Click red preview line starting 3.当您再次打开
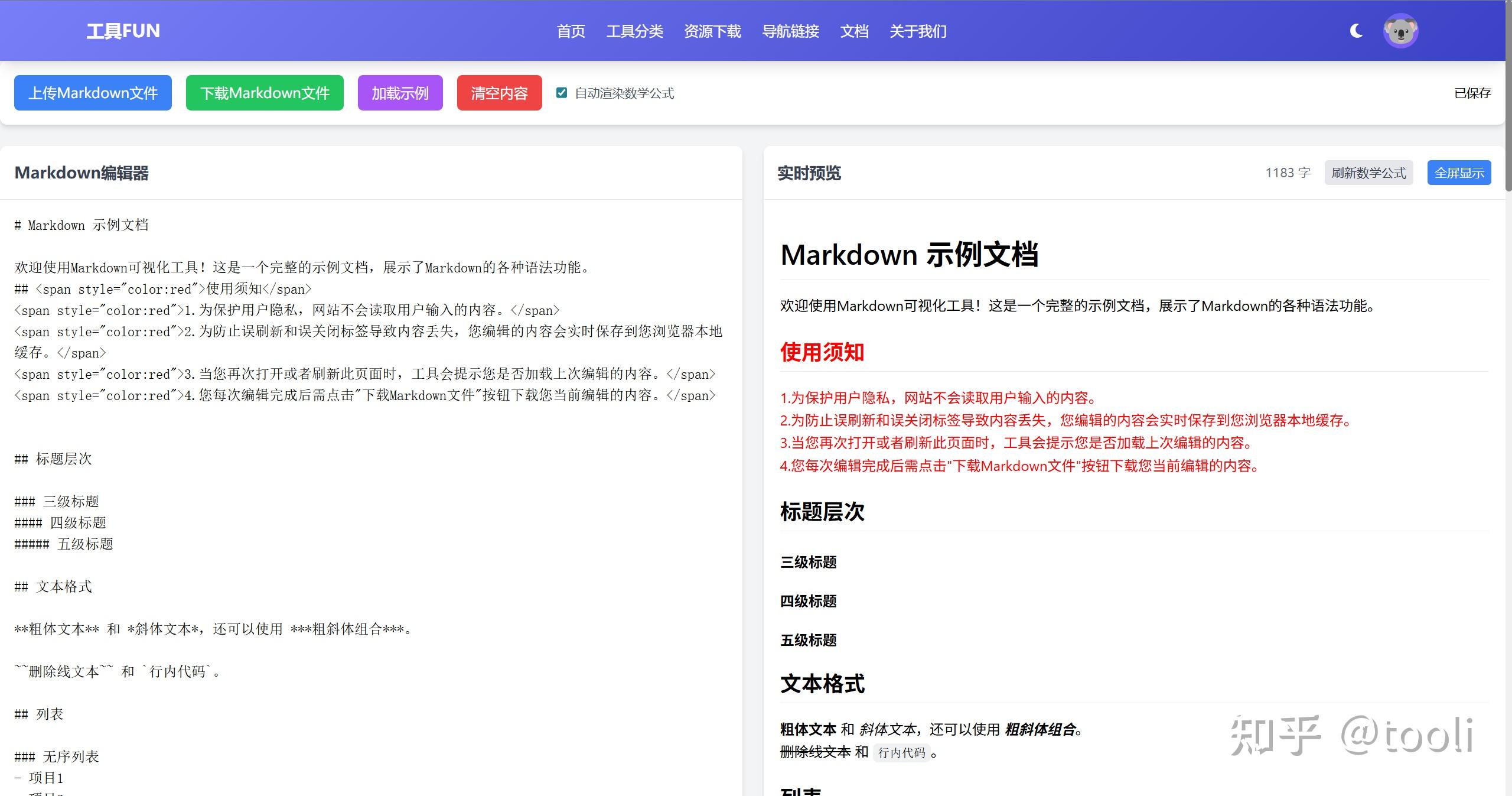 point(1016,443)
